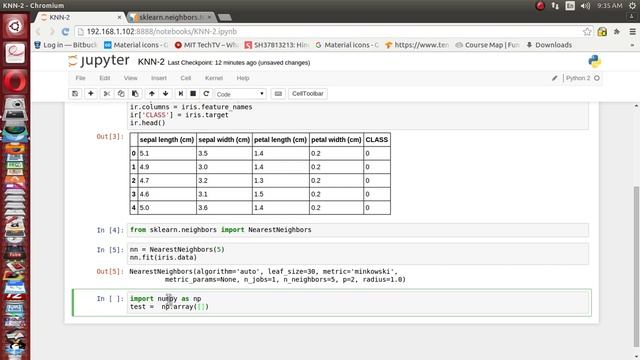Go back using the browser back arrow
This screenshot has width=640, height=360.
pos(38,31)
